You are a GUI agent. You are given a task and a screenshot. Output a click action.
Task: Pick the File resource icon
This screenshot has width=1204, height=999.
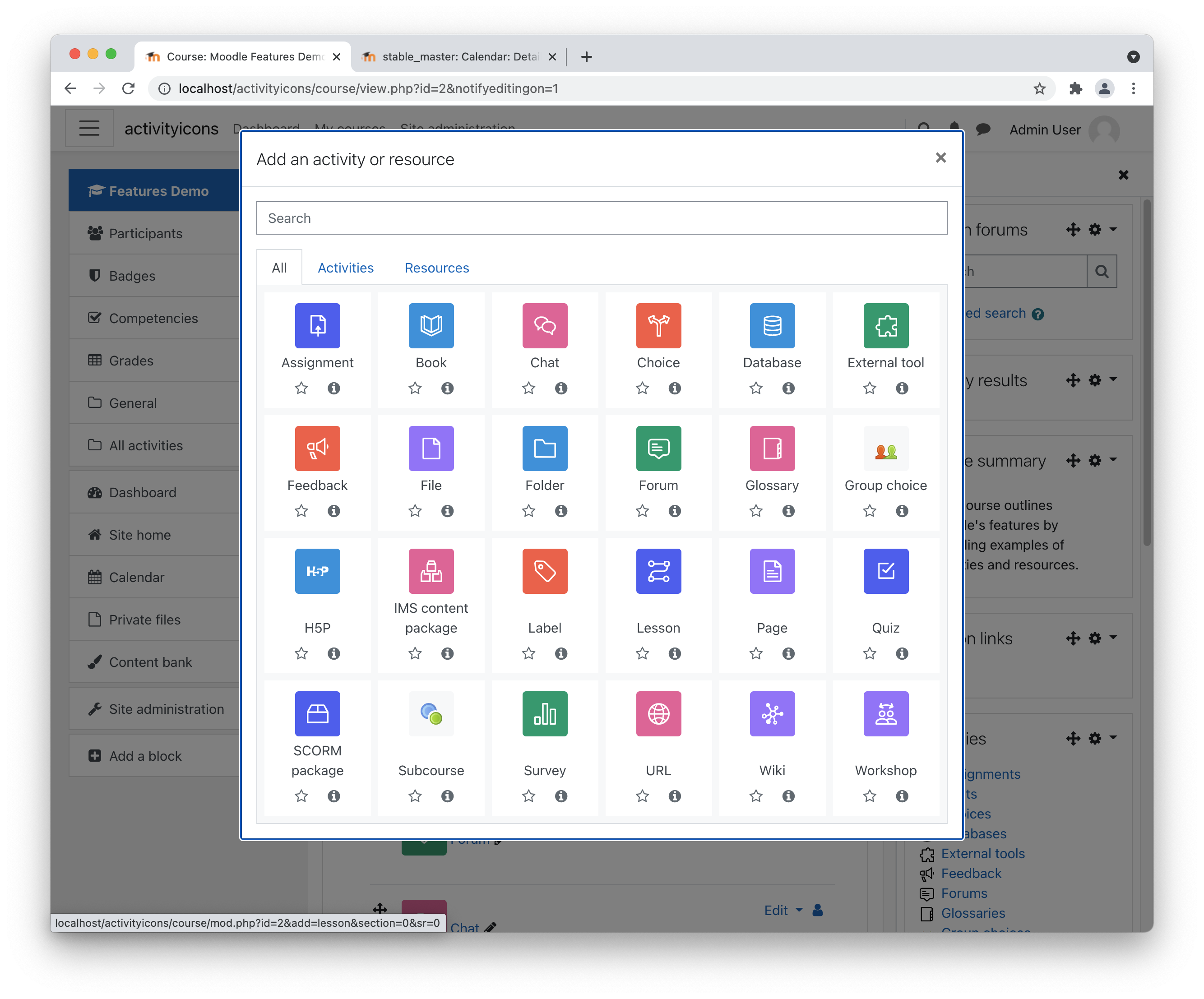tap(431, 448)
